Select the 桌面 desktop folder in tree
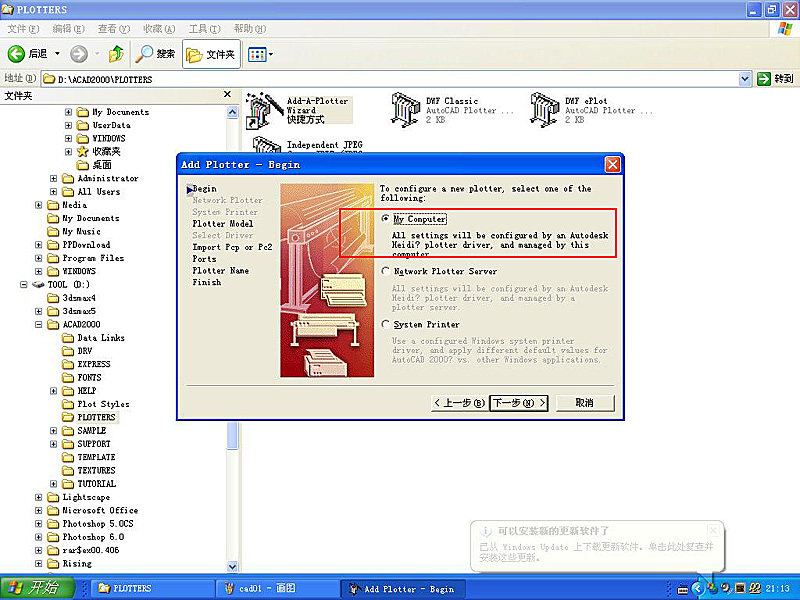Screen dimensions: 800x600 pos(94,165)
